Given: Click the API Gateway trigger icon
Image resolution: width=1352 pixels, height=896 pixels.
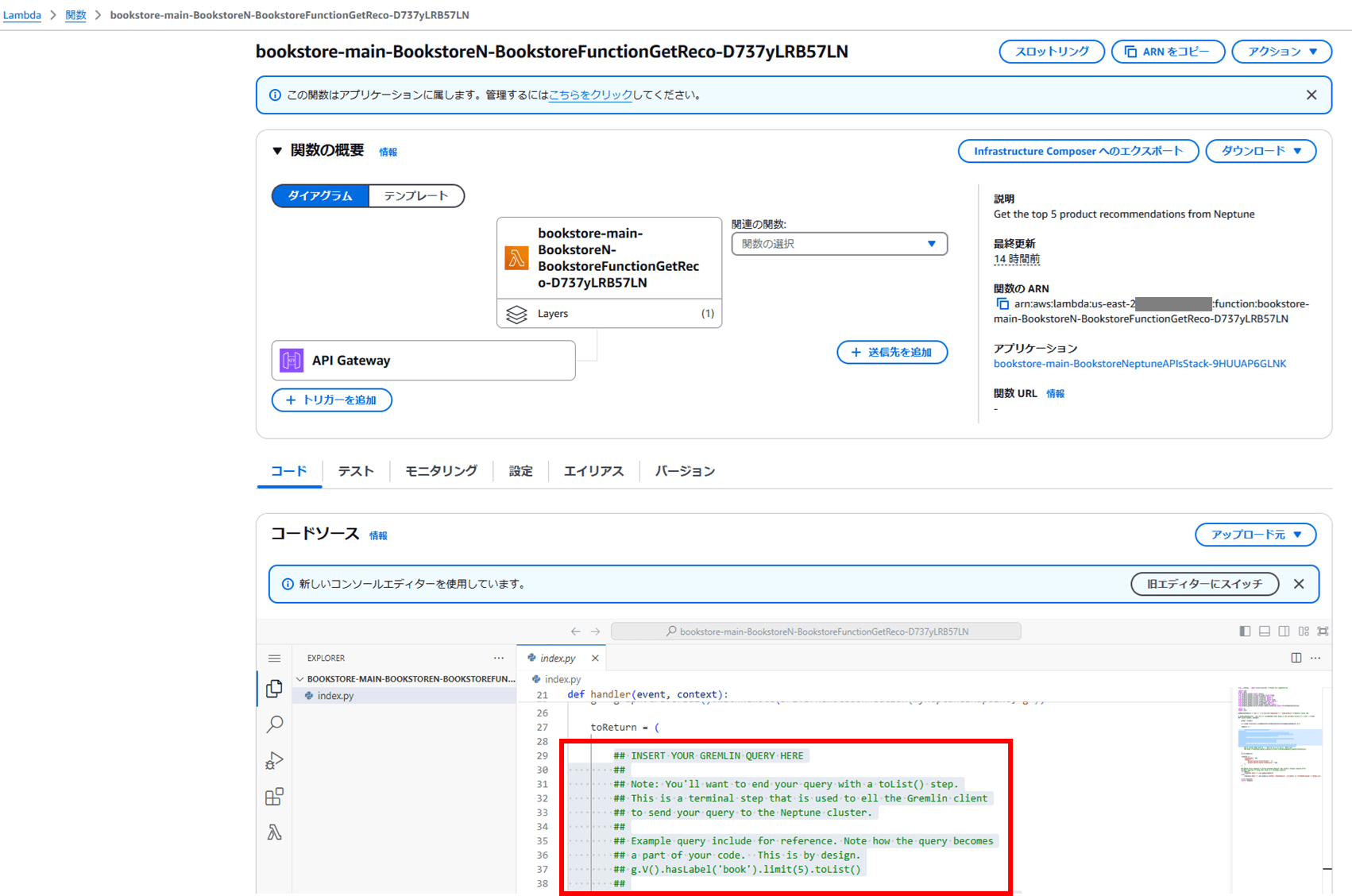Looking at the screenshot, I should [x=292, y=361].
